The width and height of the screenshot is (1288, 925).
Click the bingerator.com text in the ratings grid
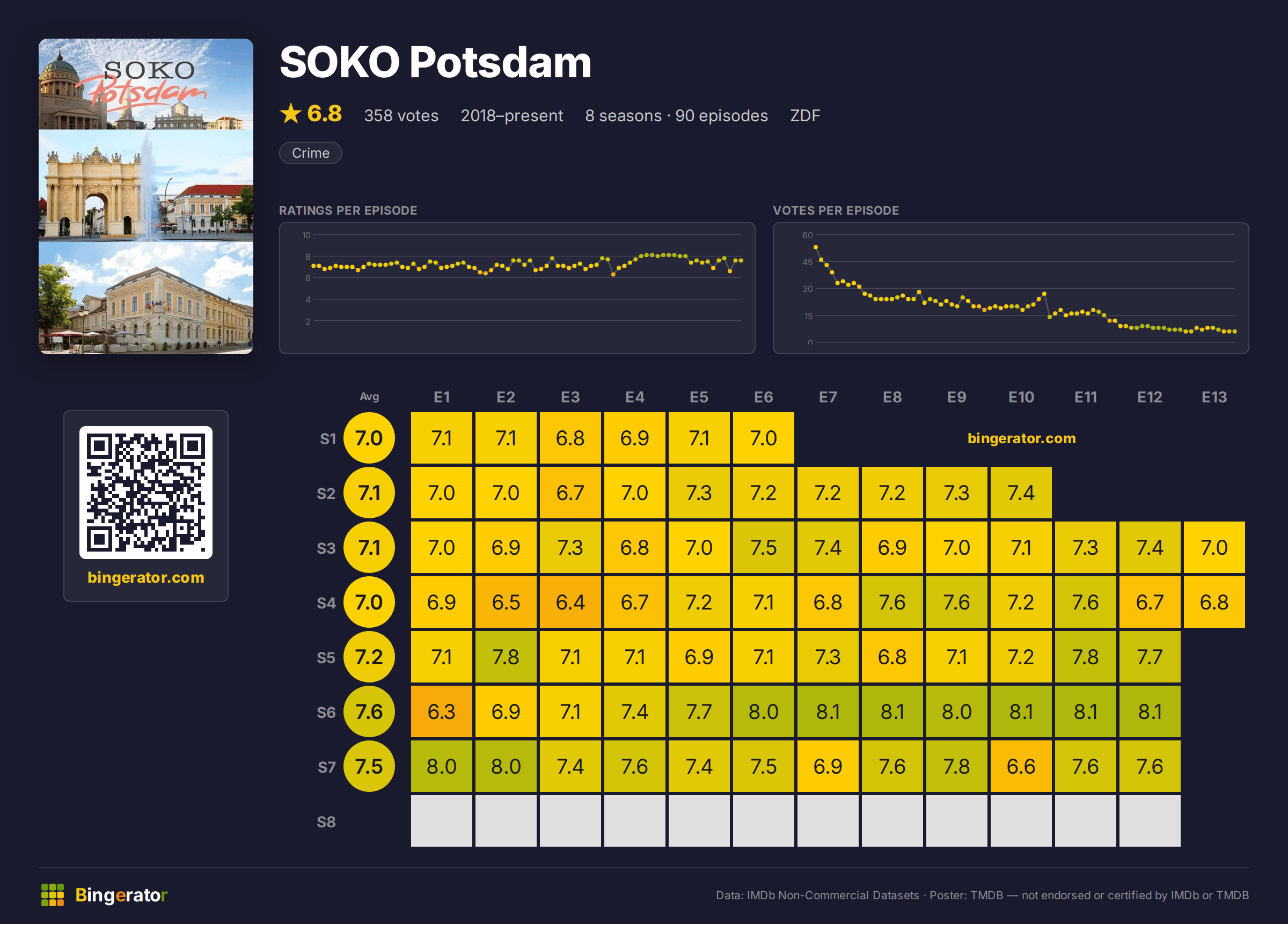(x=1022, y=438)
